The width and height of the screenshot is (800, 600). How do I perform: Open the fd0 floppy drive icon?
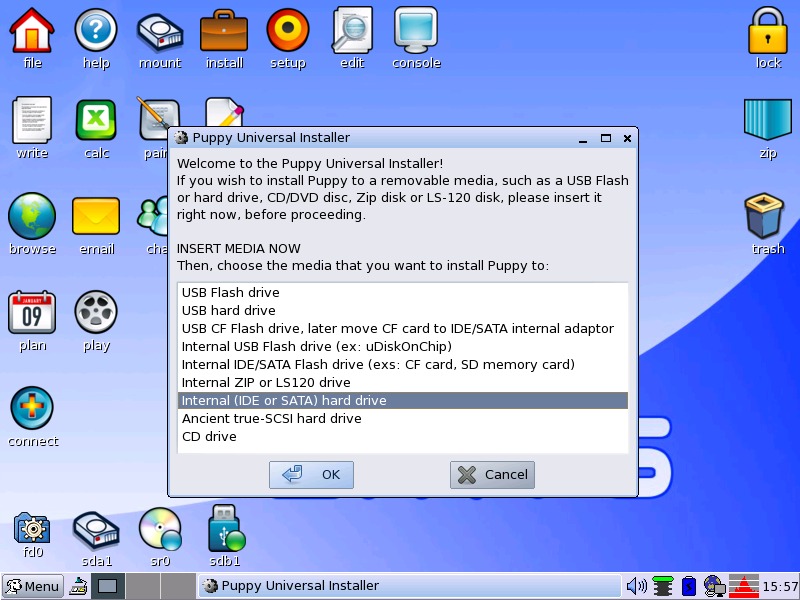tap(32, 529)
